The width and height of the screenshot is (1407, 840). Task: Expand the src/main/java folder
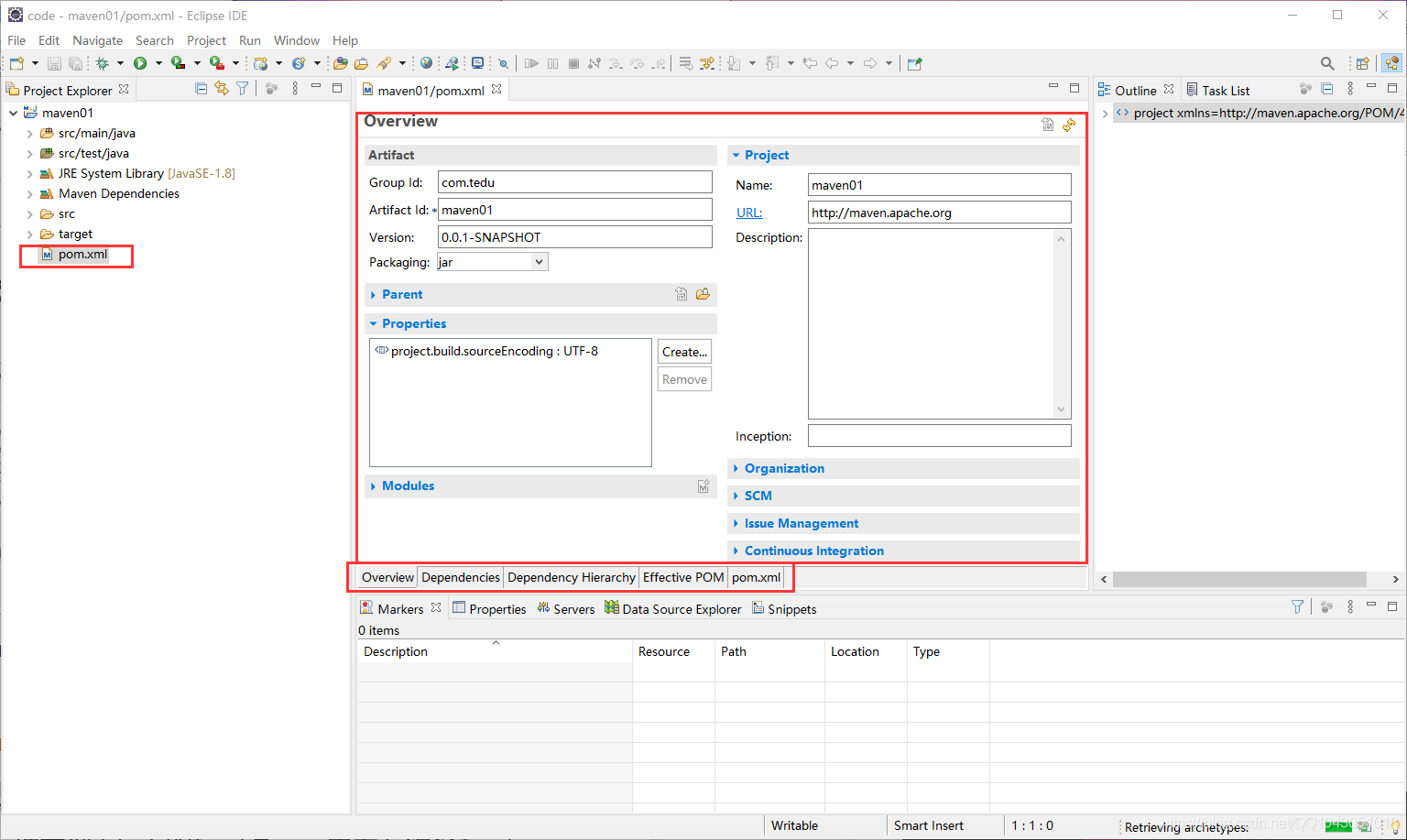(x=30, y=133)
